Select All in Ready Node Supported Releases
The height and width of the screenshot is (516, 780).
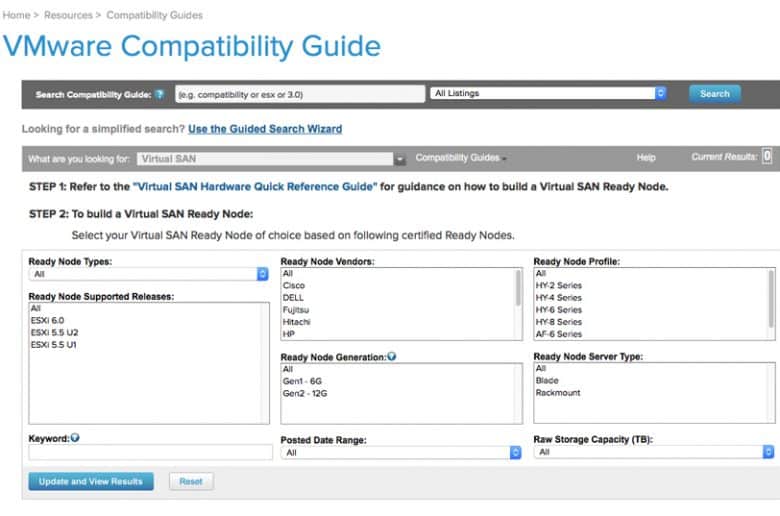[x=36, y=309]
